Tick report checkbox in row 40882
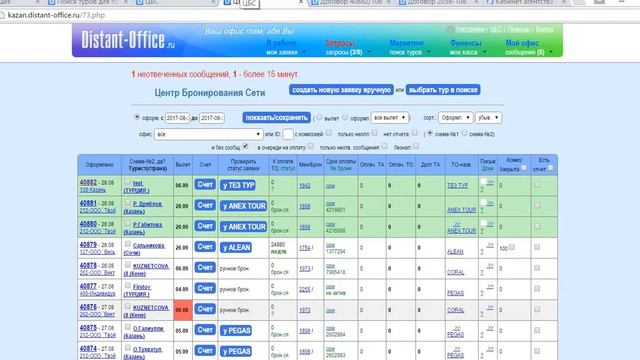This screenshot has height=360, width=640. pyautogui.click(x=537, y=184)
